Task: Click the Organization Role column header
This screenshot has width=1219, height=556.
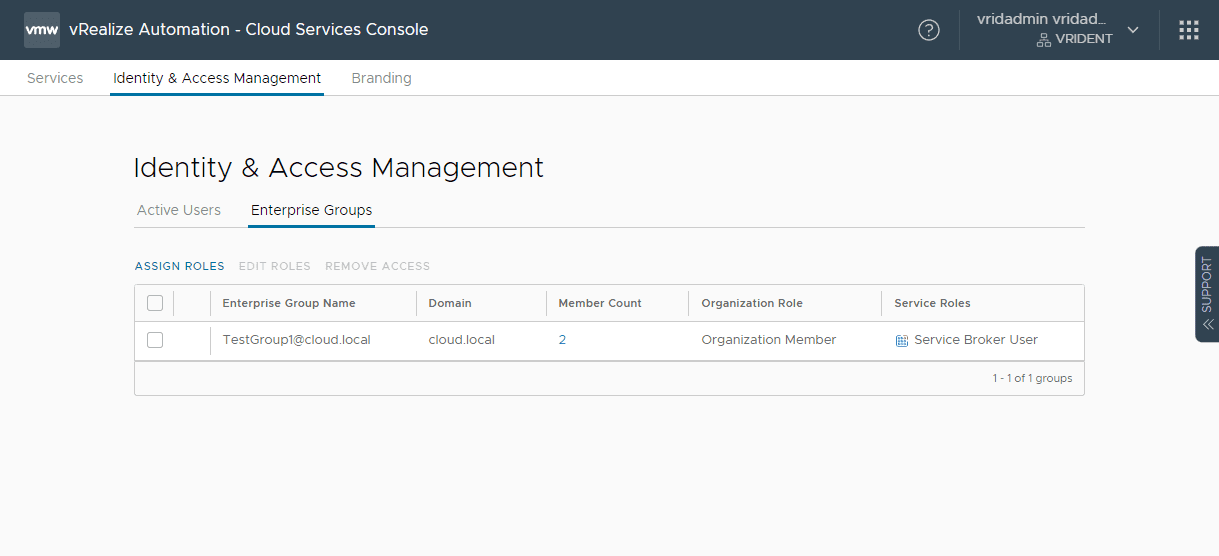Action: pos(752,303)
